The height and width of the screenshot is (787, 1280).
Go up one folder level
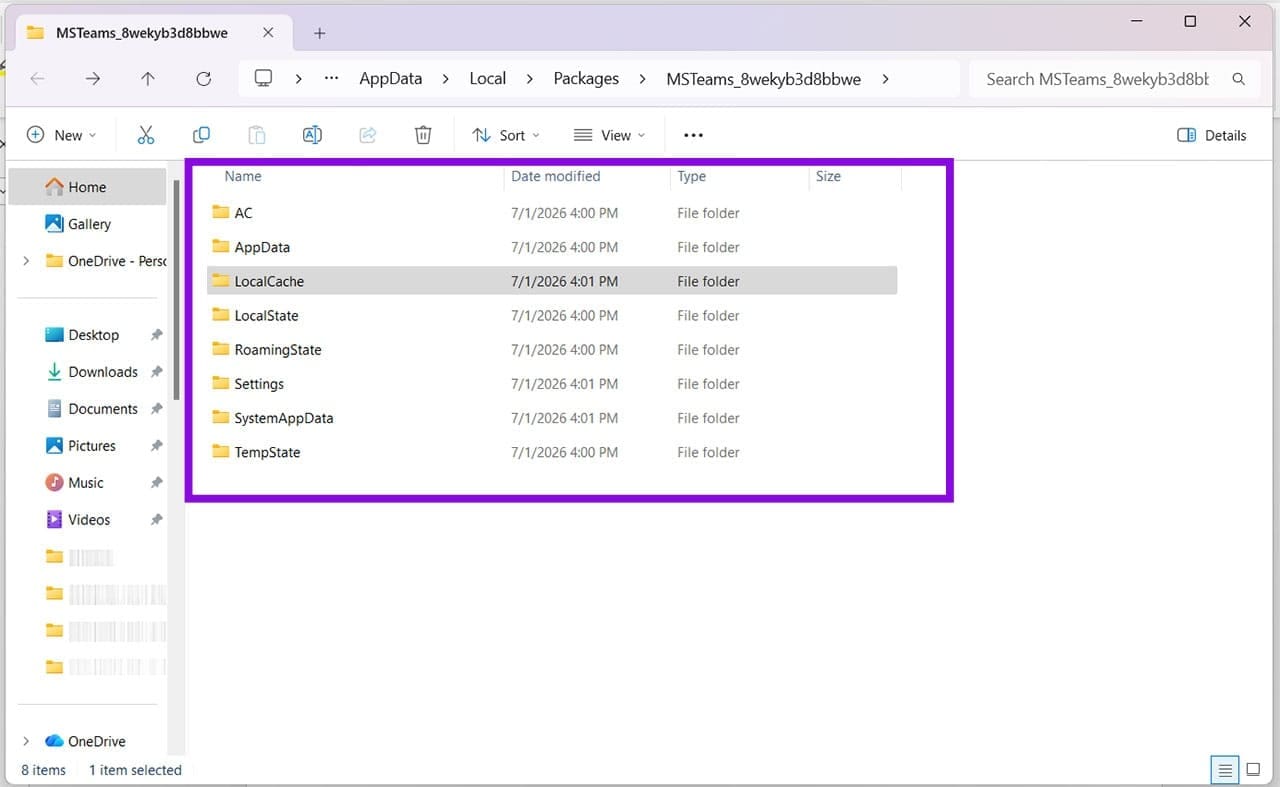[148, 79]
